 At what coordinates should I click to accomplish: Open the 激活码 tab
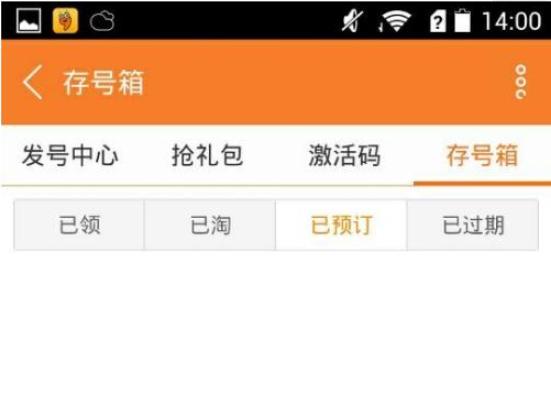(344, 155)
